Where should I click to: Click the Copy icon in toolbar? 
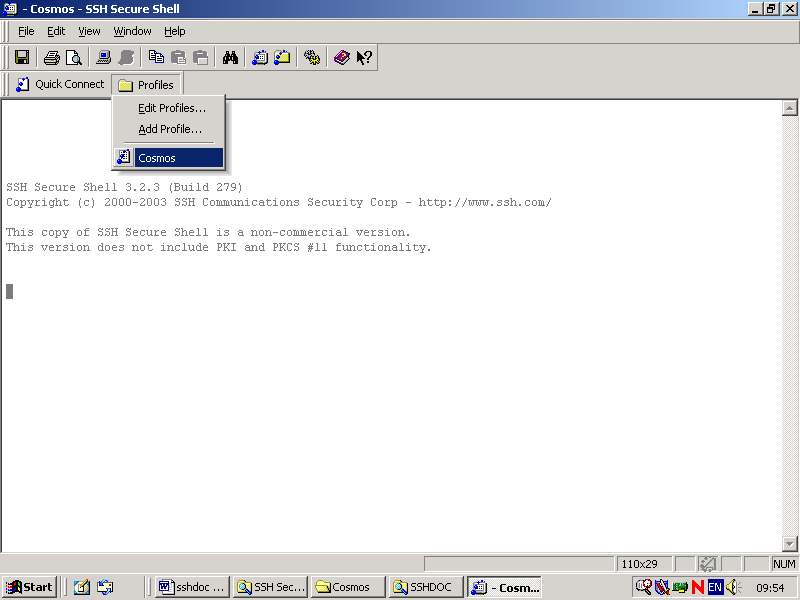(x=156, y=58)
